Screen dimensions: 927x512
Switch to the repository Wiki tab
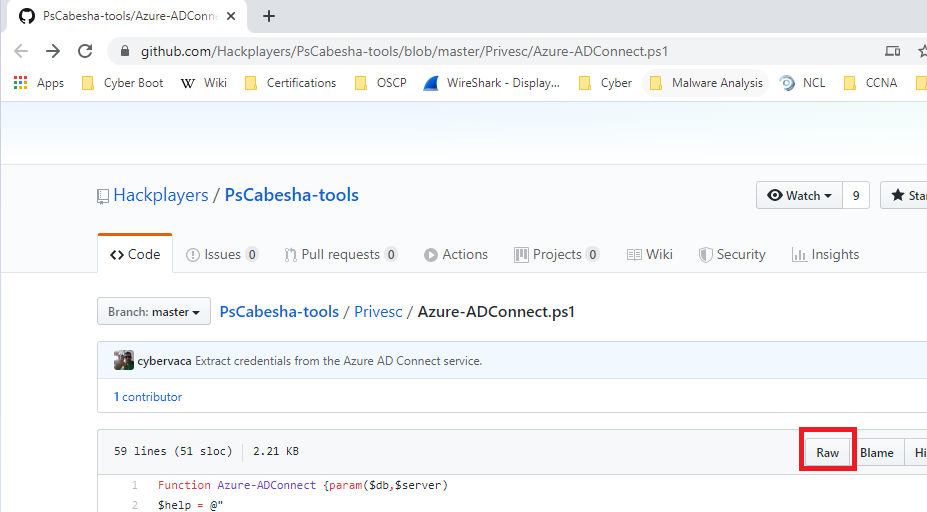[x=650, y=254]
